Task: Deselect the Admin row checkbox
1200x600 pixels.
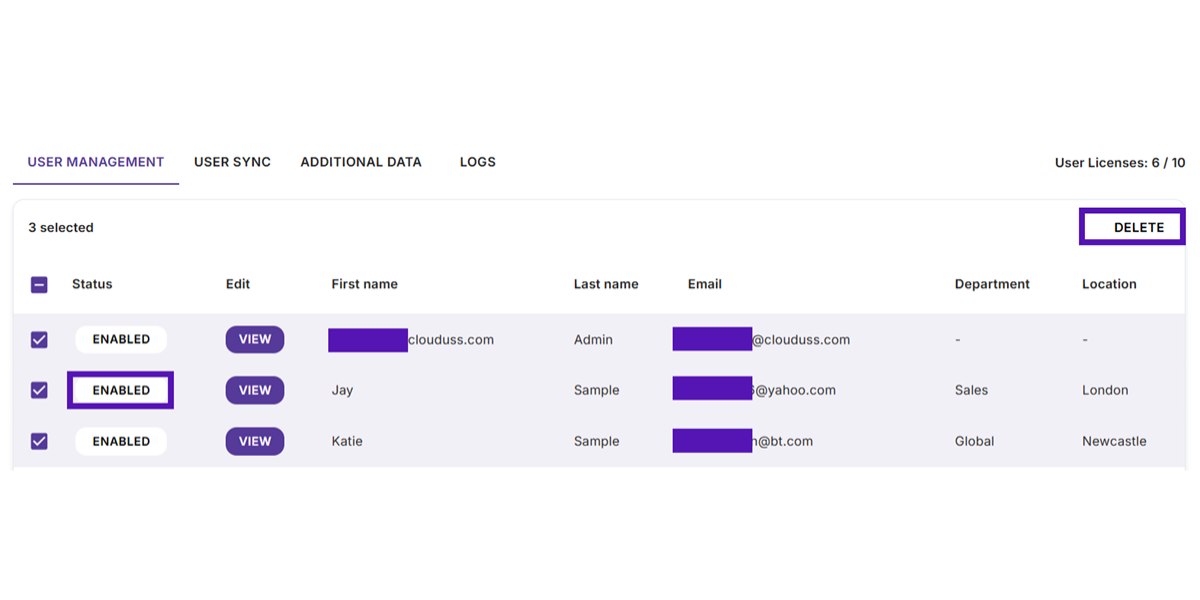Action: pos(39,339)
